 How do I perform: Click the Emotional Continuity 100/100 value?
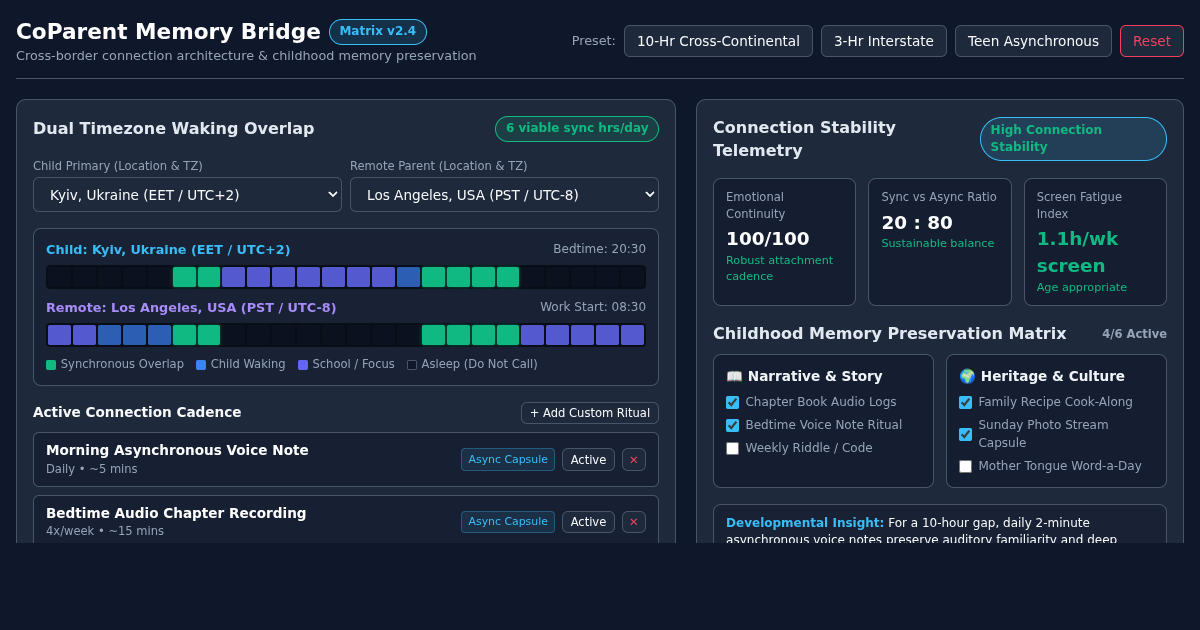pyautogui.click(x=768, y=239)
